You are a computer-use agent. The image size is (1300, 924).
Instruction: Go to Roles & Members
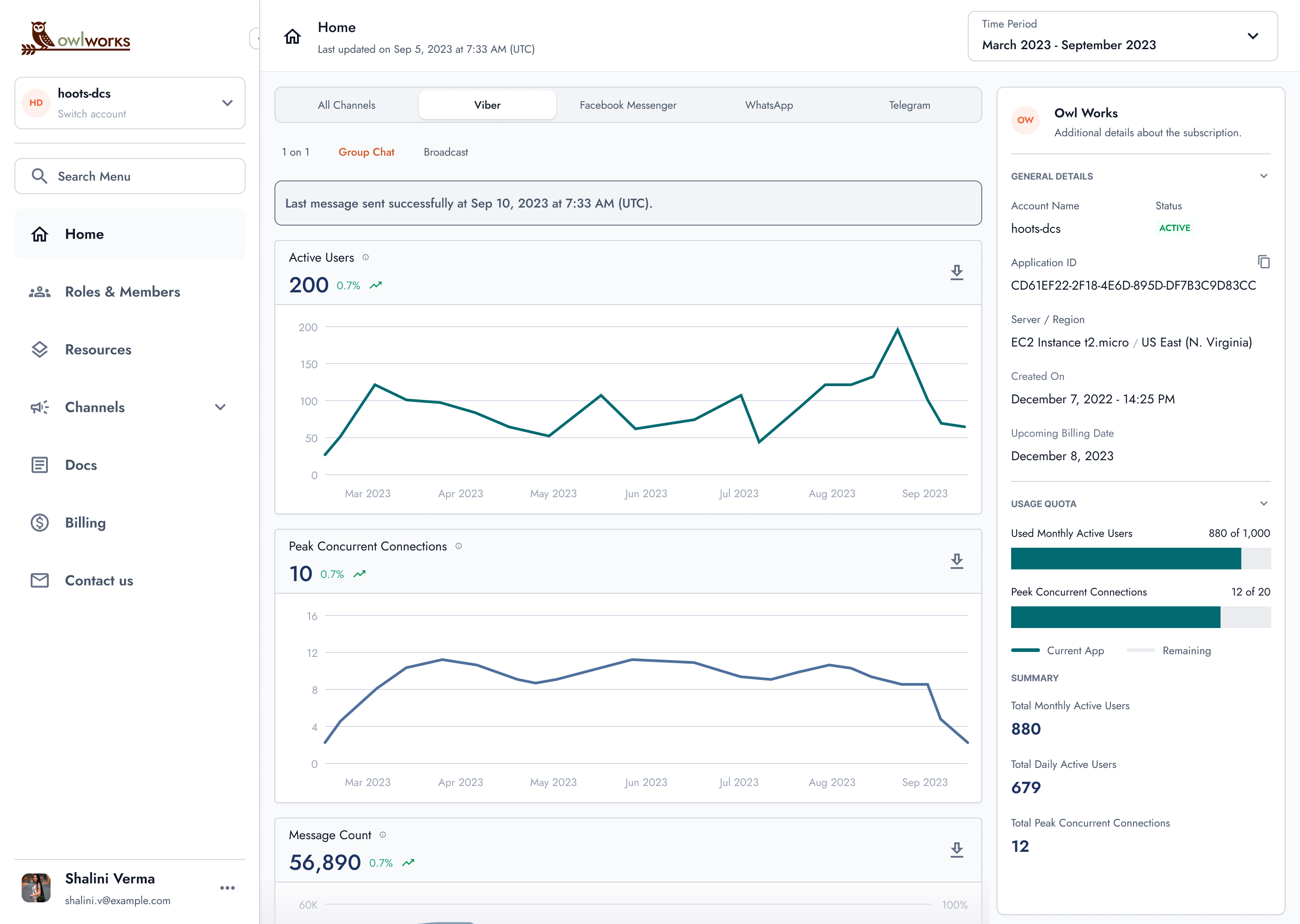click(x=122, y=292)
